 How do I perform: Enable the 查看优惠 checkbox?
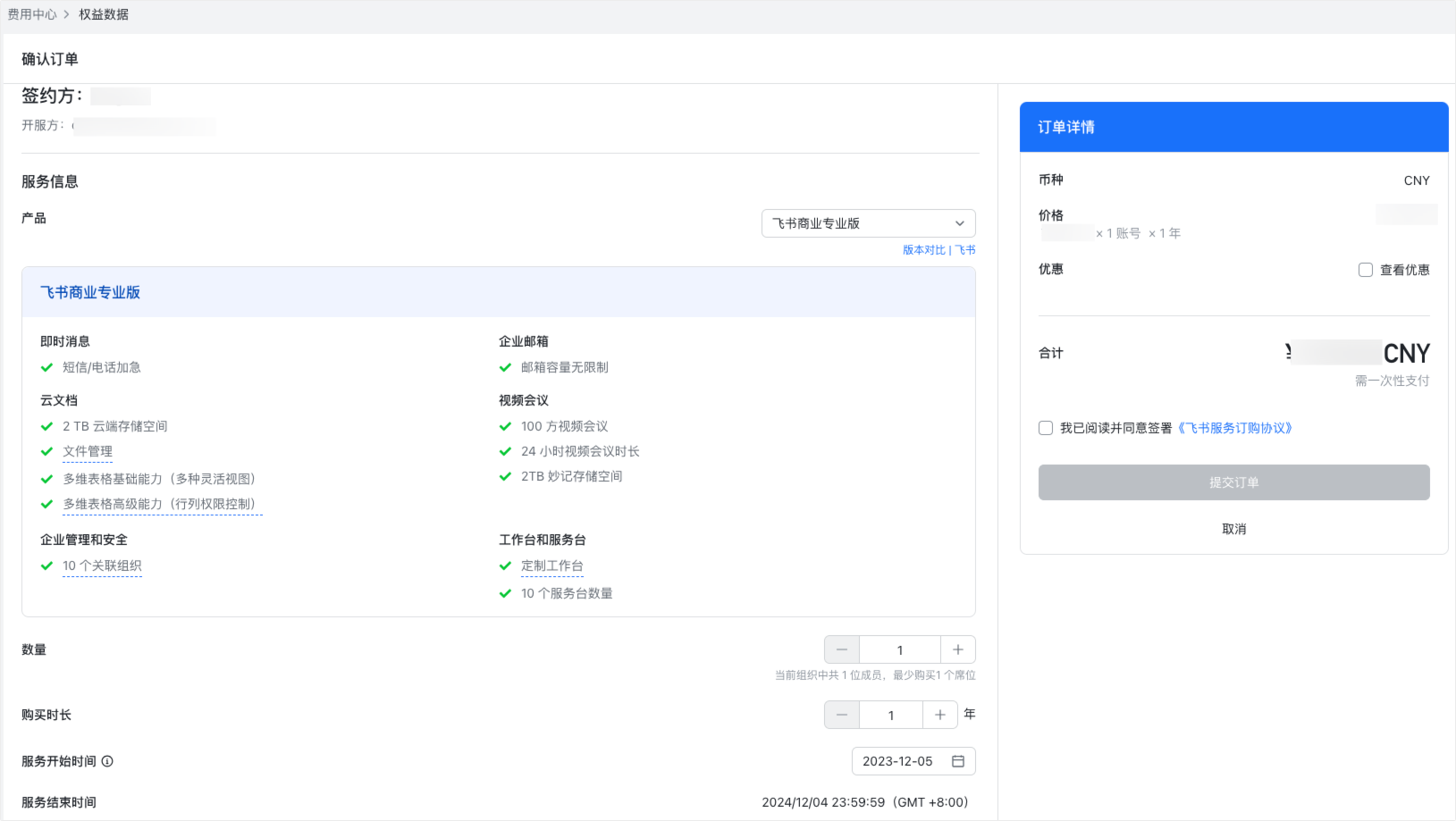pyautogui.click(x=1365, y=270)
